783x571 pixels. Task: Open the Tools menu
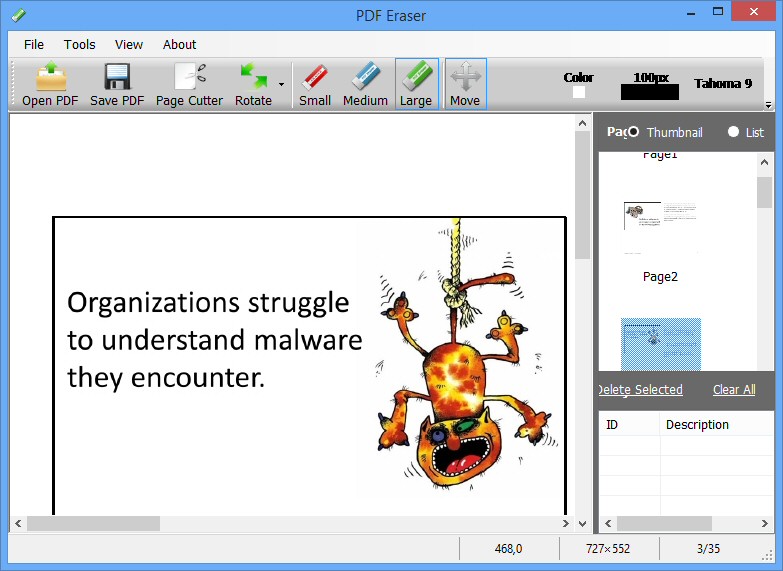click(x=79, y=44)
